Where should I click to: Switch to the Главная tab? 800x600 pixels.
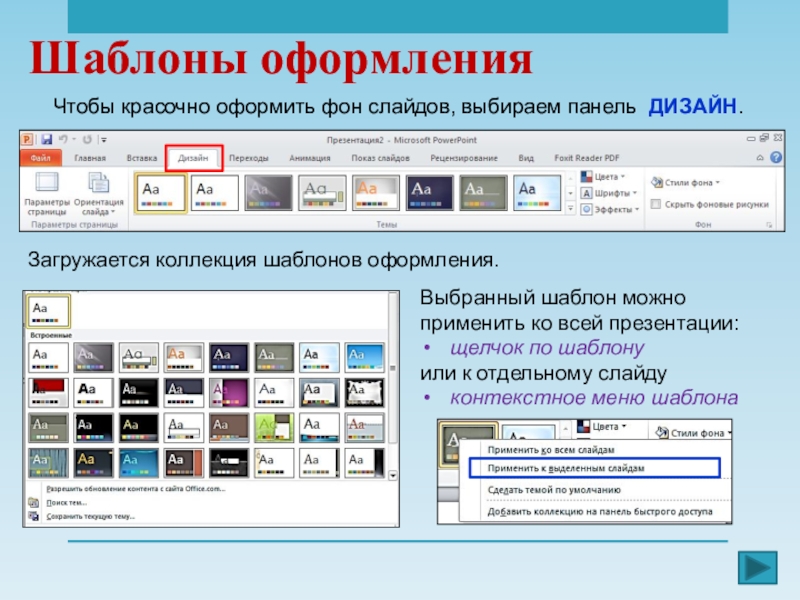tap(90, 158)
